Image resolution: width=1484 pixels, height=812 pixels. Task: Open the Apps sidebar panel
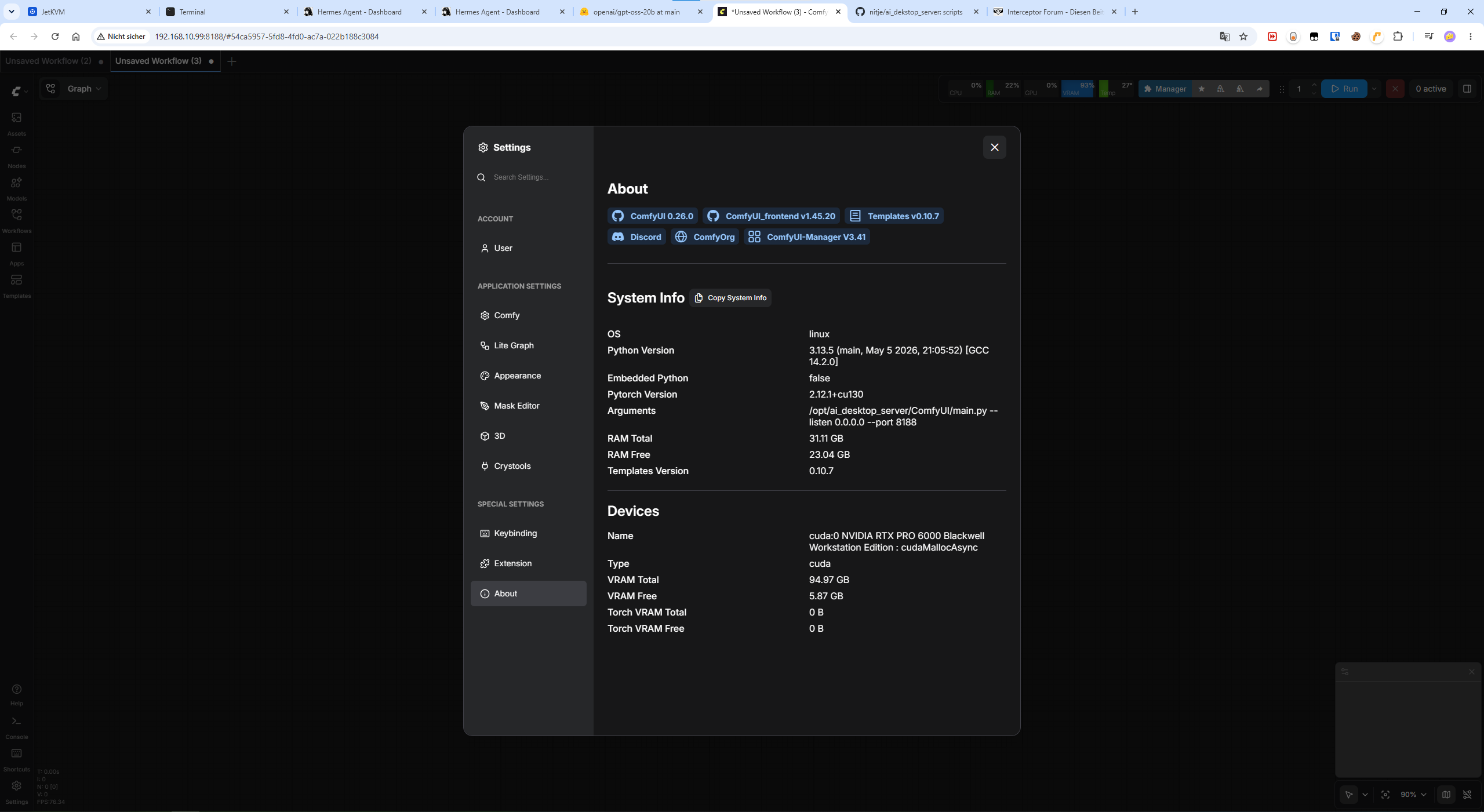click(x=16, y=253)
